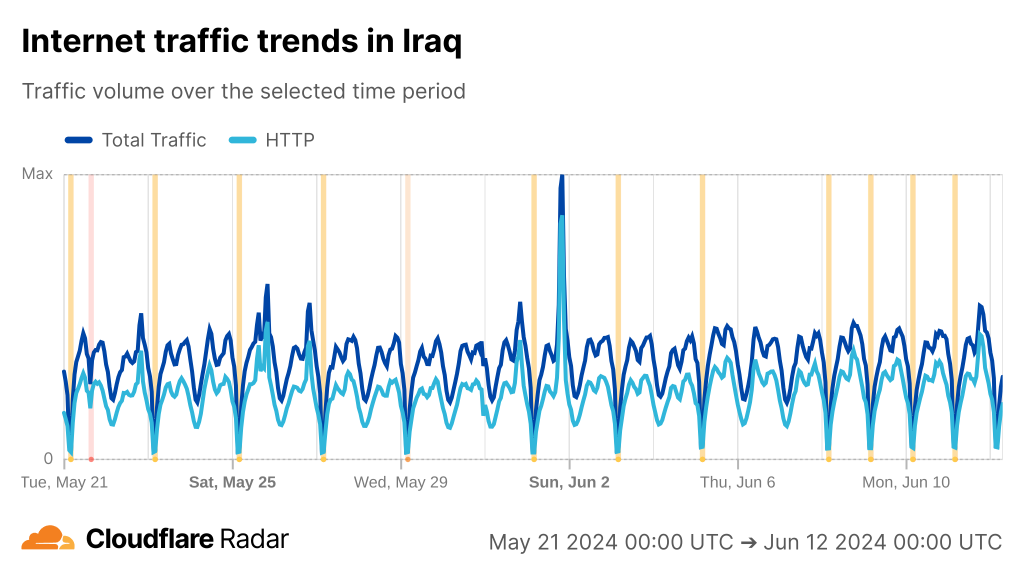Image resolution: width=1024 pixels, height=576 pixels.
Task: Click the Sun, Jun 2 date label
Action: 569,482
